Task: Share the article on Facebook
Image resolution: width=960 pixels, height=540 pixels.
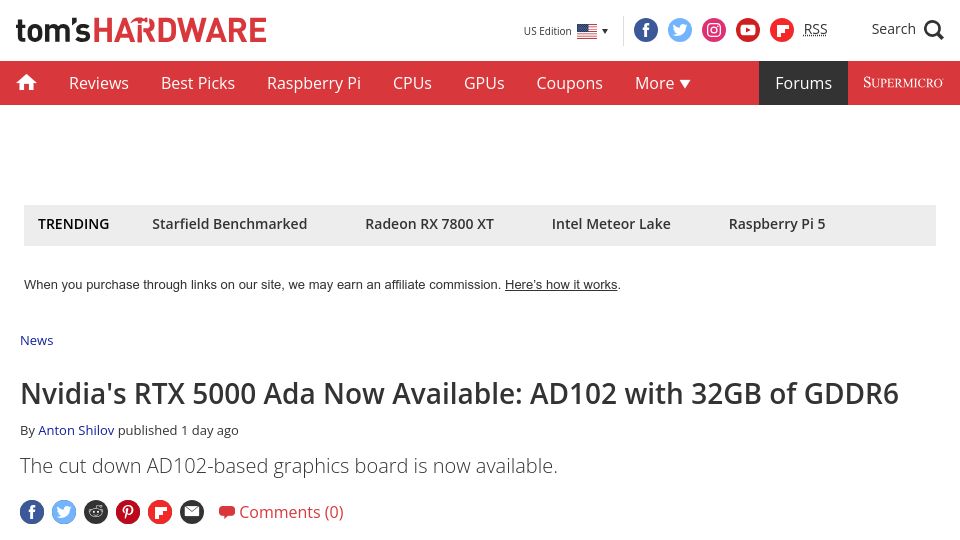Action: 32,512
